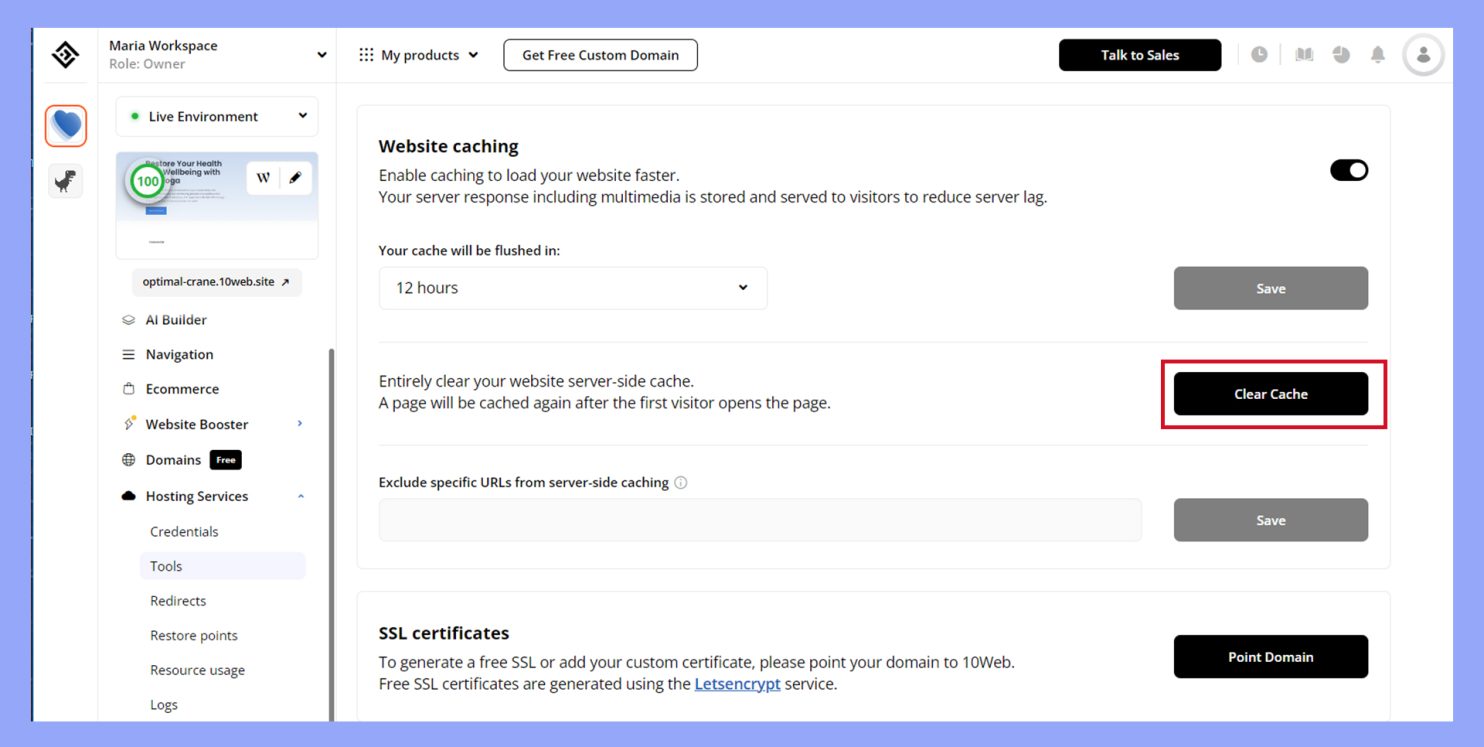Open the update history clock icon
This screenshot has height=747, width=1484.
[x=1259, y=54]
